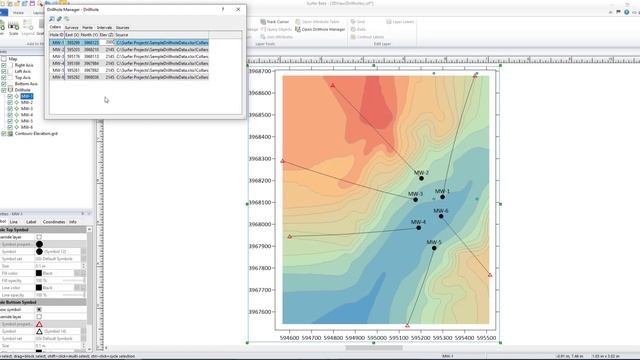
Task: Click the Open Attribute Table icon
Action: click(298, 22)
